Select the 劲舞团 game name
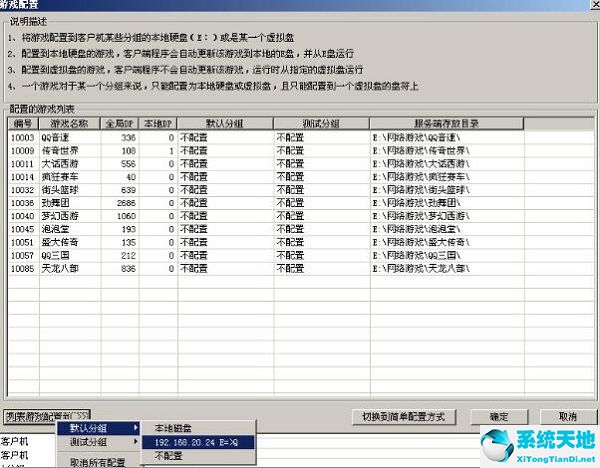Screen dimensions: 600x468 (x=55, y=203)
